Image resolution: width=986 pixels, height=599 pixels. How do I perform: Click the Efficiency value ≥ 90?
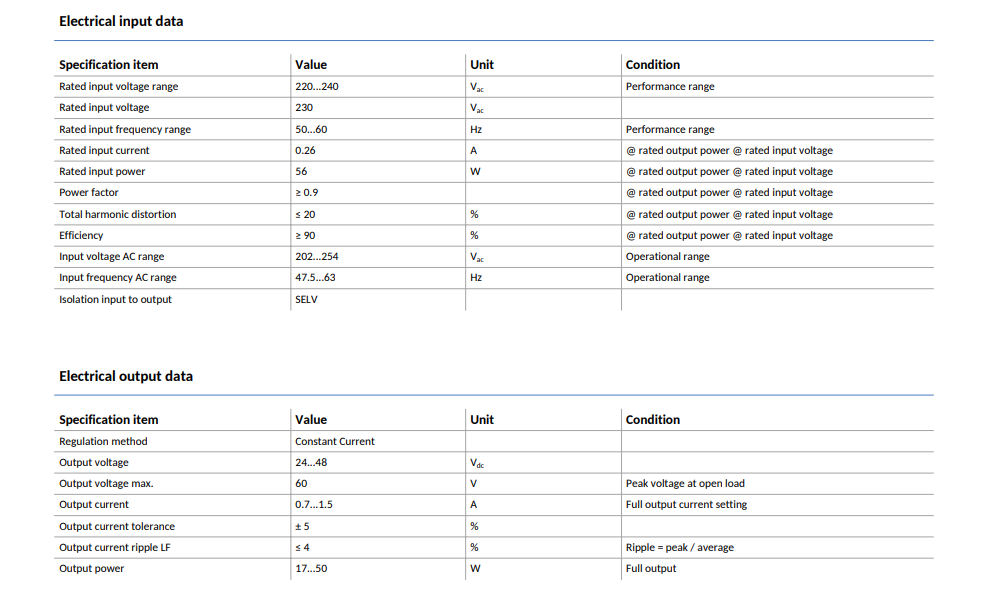[x=305, y=236]
